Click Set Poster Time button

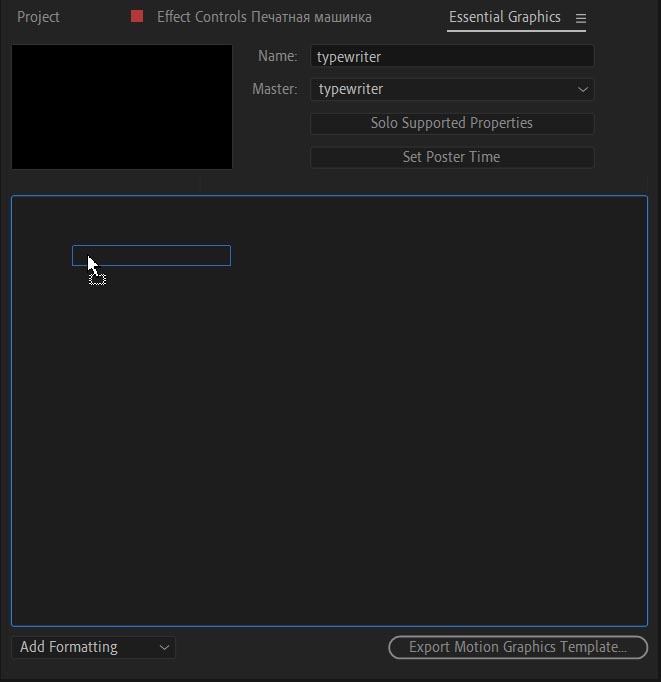pos(452,157)
